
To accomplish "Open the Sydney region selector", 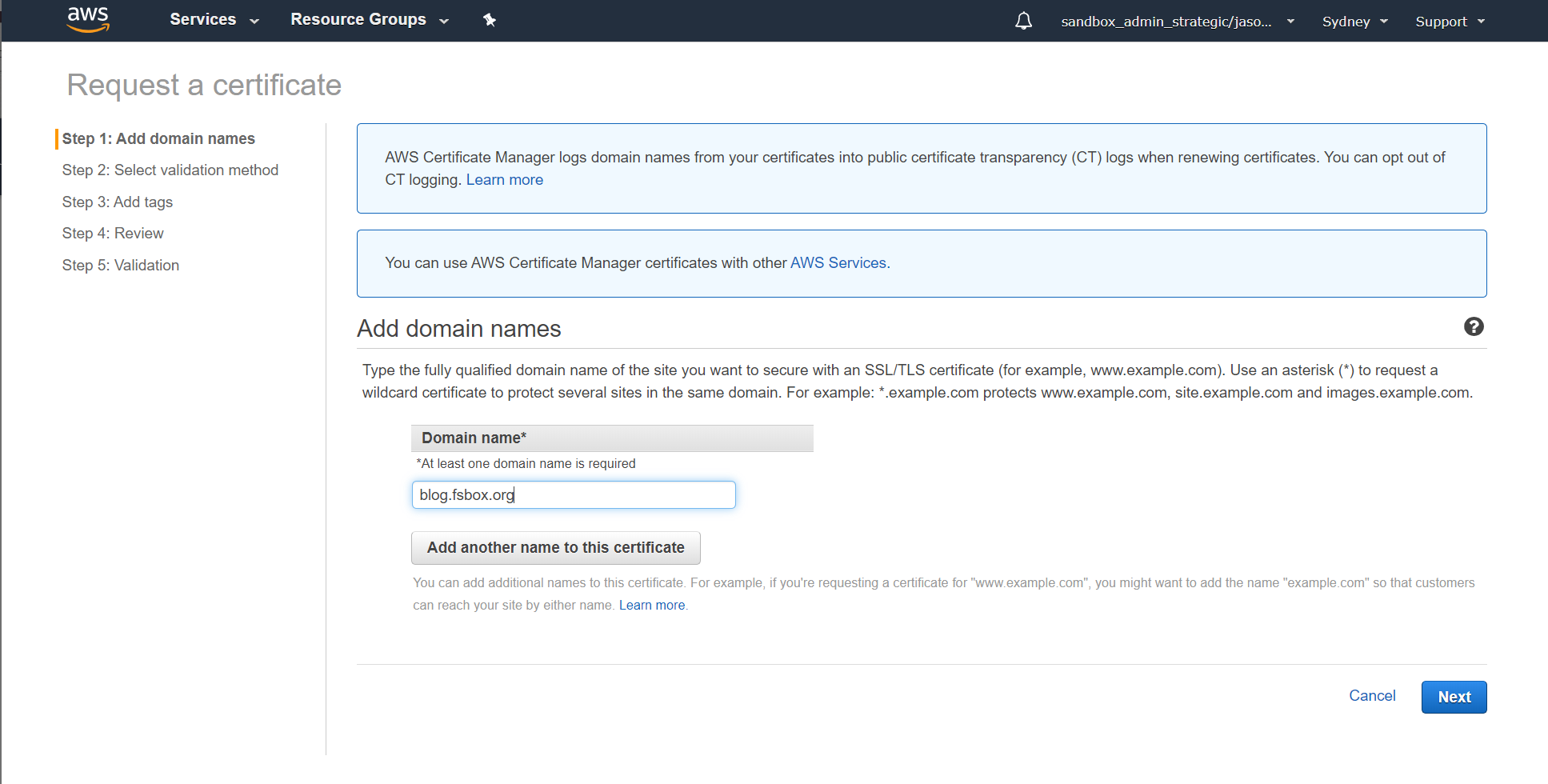I will 1354,22.
